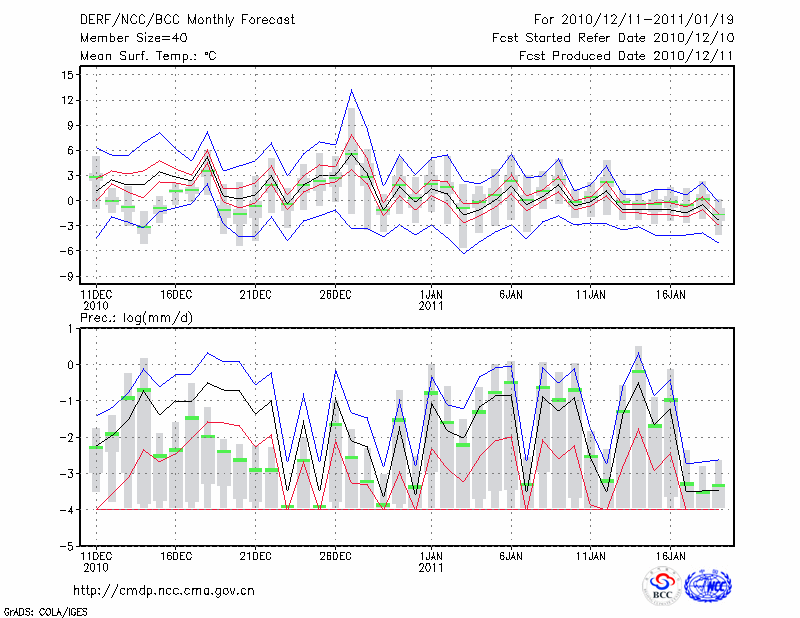The width and height of the screenshot is (800, 618).
Task: Click 11DEC 2010 tick below the temperature chart
Action: tap(96, 300)
